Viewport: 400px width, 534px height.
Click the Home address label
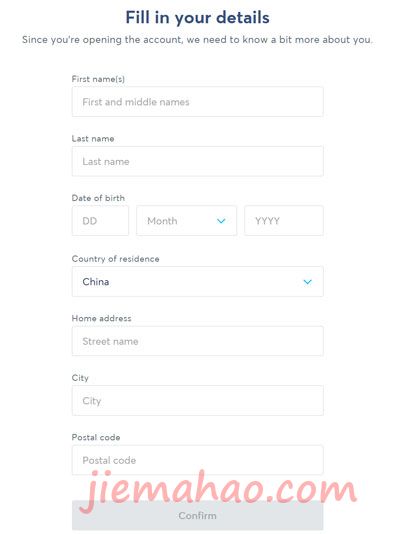(101, 318)
